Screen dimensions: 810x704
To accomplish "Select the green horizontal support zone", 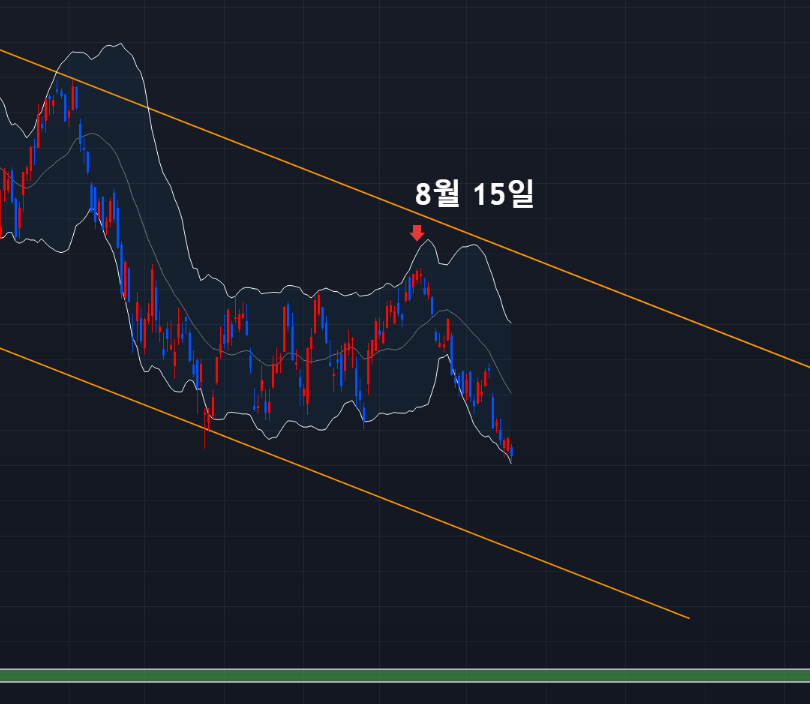I will coord(405,676).
